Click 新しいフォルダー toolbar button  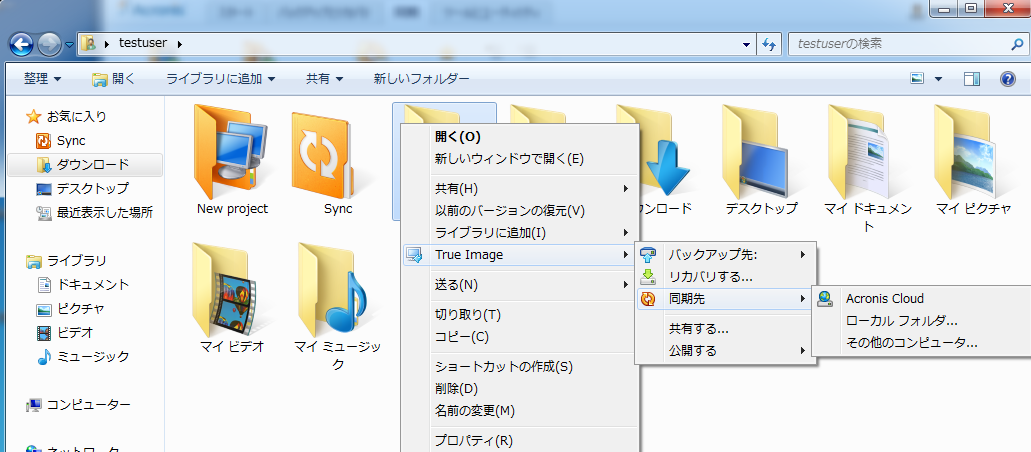tap(421, 79)
